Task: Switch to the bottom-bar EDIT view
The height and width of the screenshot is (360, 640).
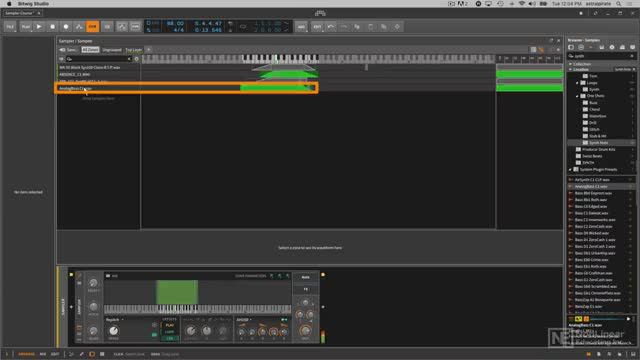Action: point(55,354)
